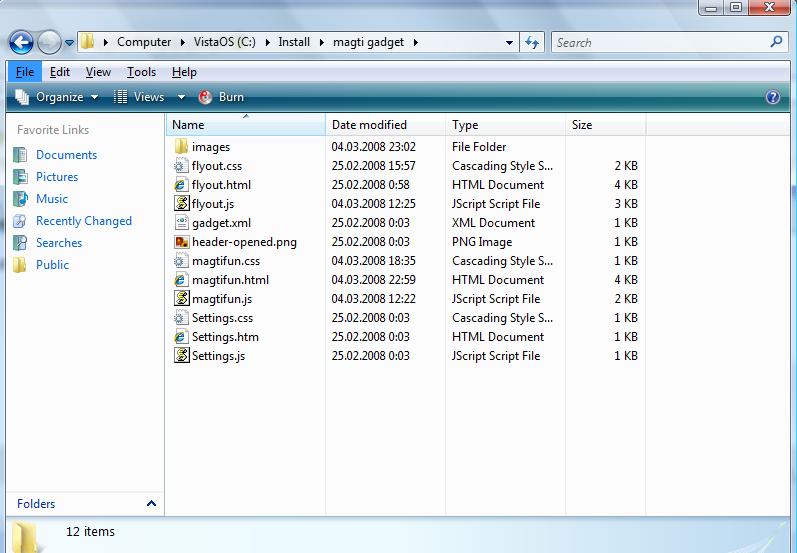Open address bar history dropdown

(x=509, y=42)
